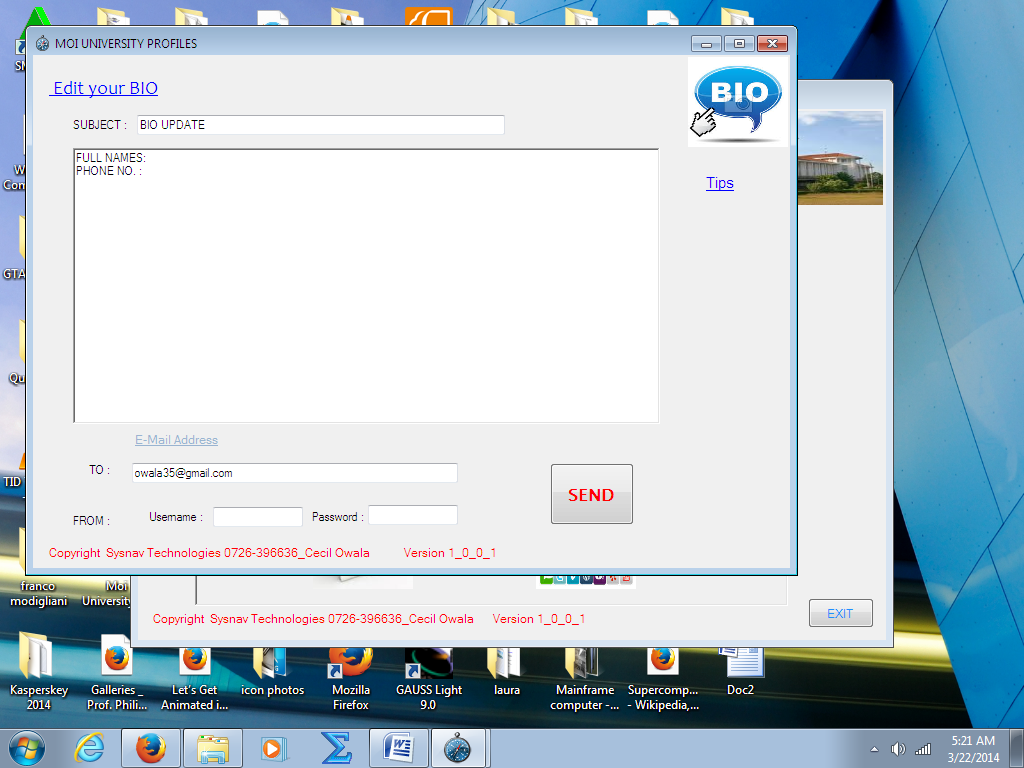This screenshot has height=768, width=1024.
Task: Click the front window's Version 1_0_0_1 text
Action: point(450,553)
